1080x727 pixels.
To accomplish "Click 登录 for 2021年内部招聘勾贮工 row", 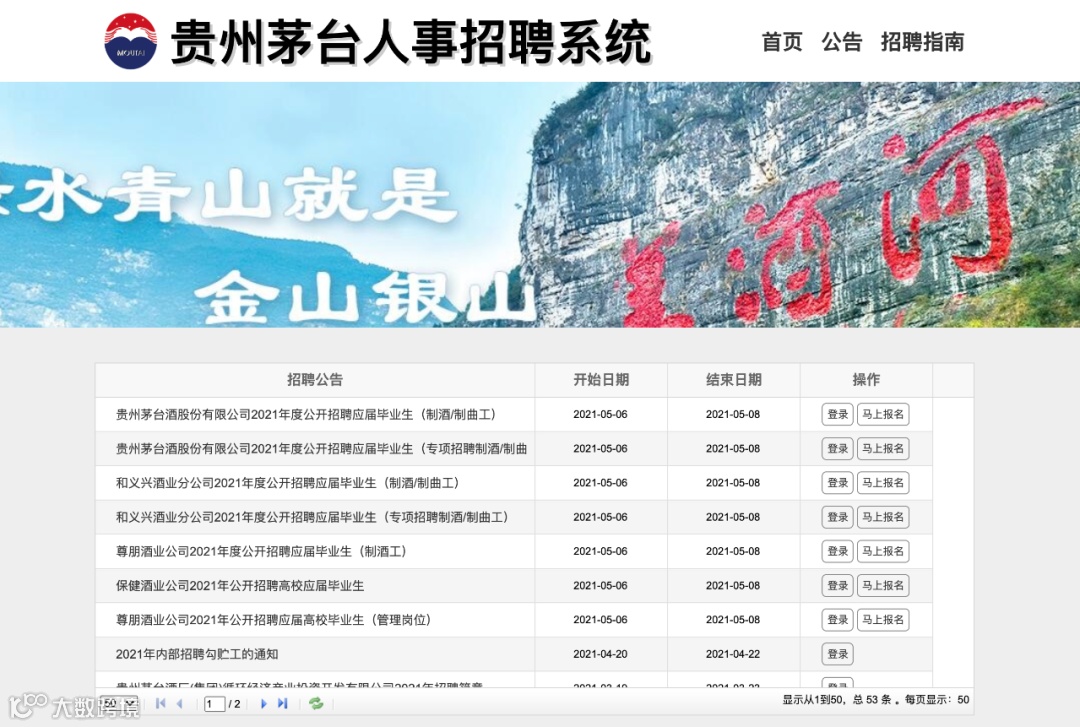I will (838, 654).
